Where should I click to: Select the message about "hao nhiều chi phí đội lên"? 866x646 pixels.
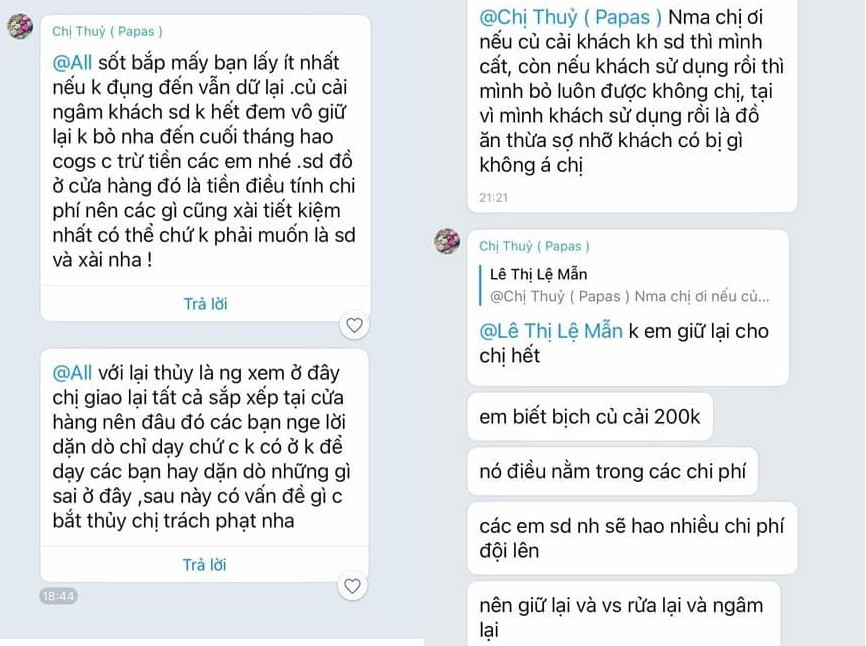[631, 537]
